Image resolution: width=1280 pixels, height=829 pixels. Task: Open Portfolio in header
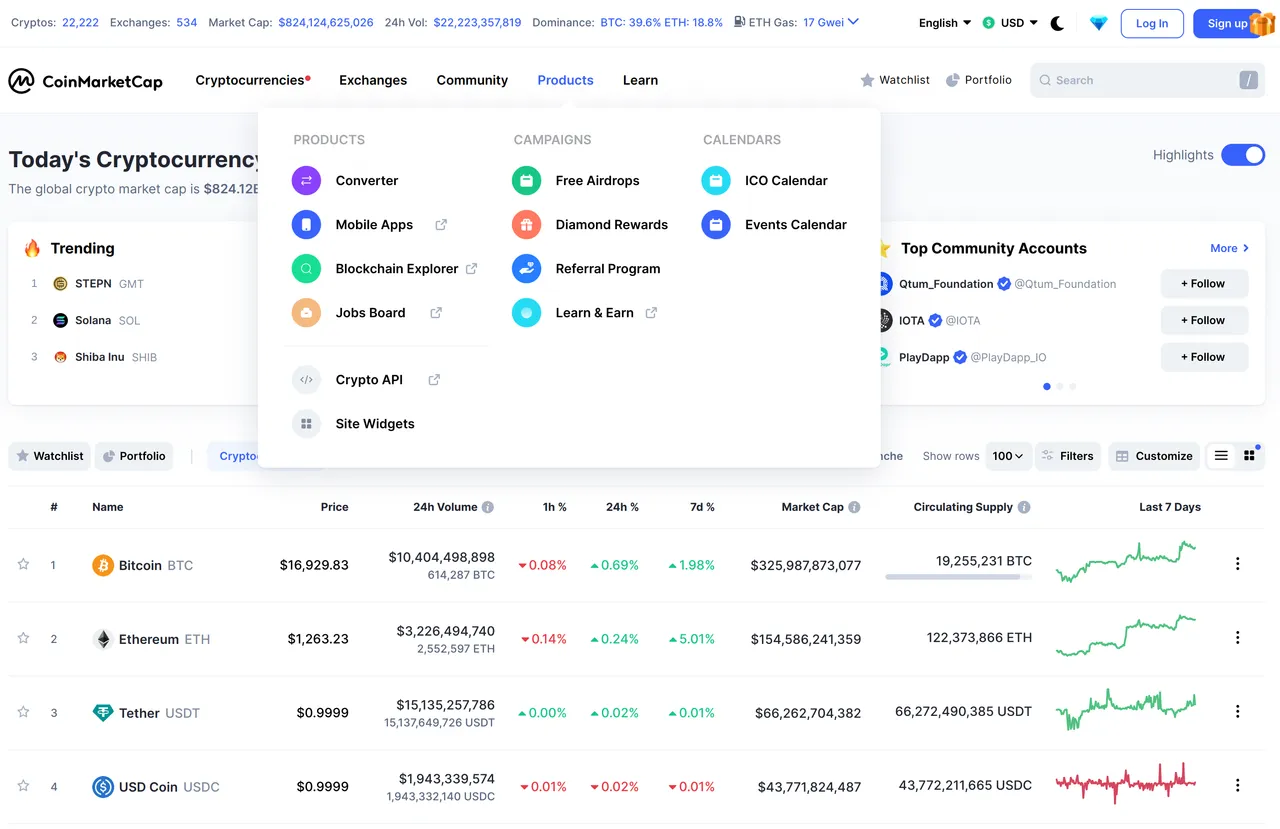point(979,80)
